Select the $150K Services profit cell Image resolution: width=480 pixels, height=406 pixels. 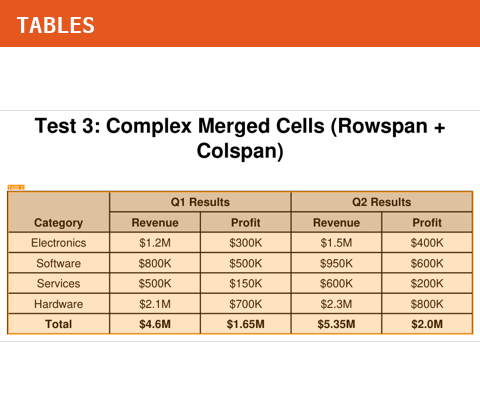click(246, 283)
